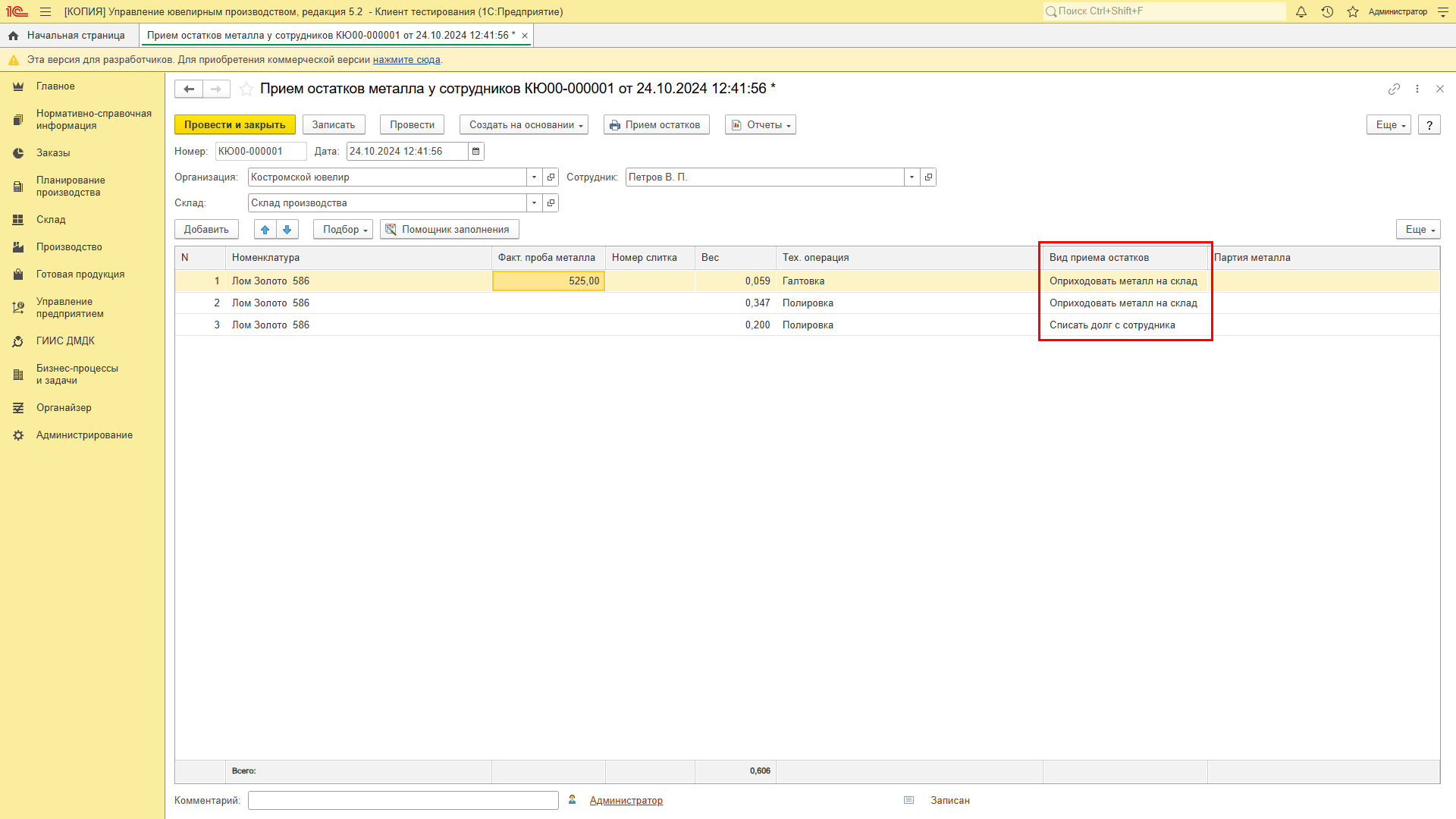Click Записать button

tap(334, 125)
